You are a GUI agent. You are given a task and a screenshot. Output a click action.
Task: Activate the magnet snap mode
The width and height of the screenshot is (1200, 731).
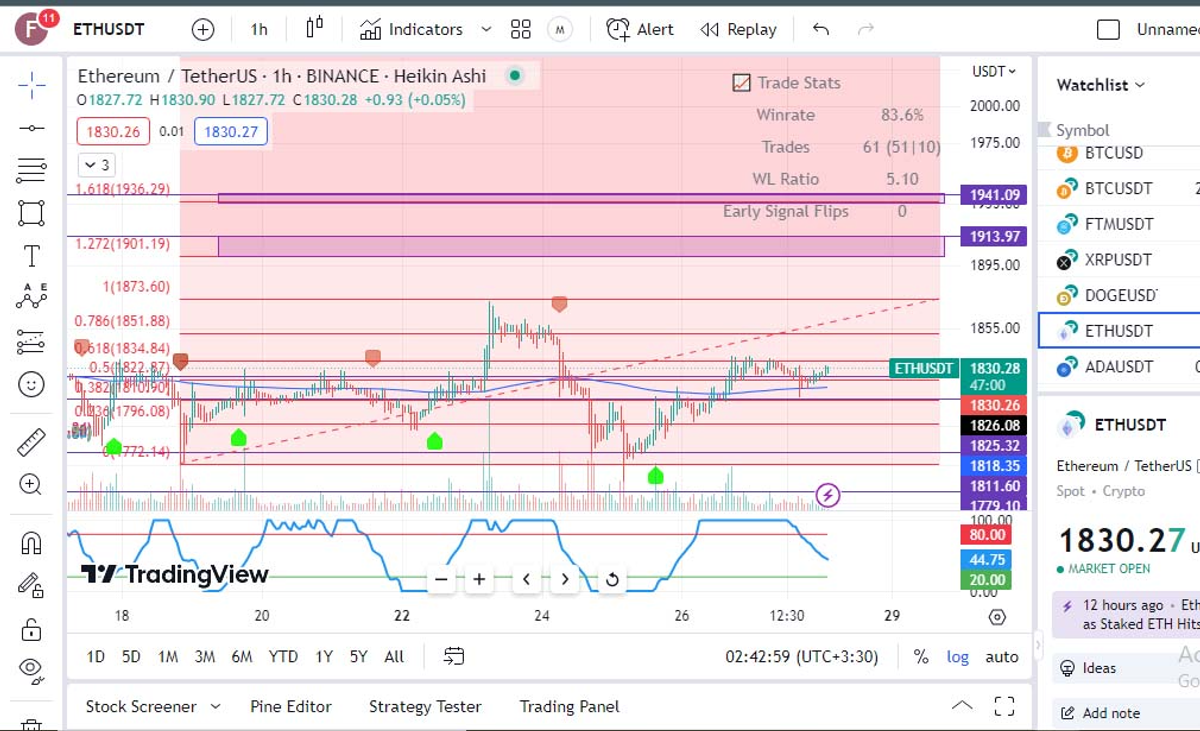click(31, 543)
